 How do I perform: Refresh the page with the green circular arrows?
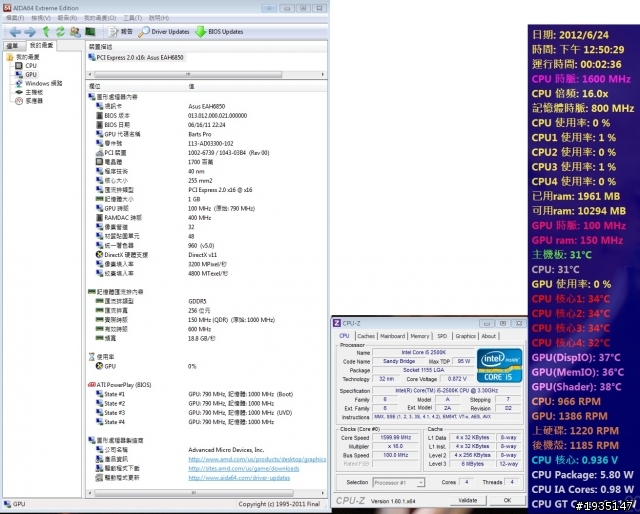point(60,31)
